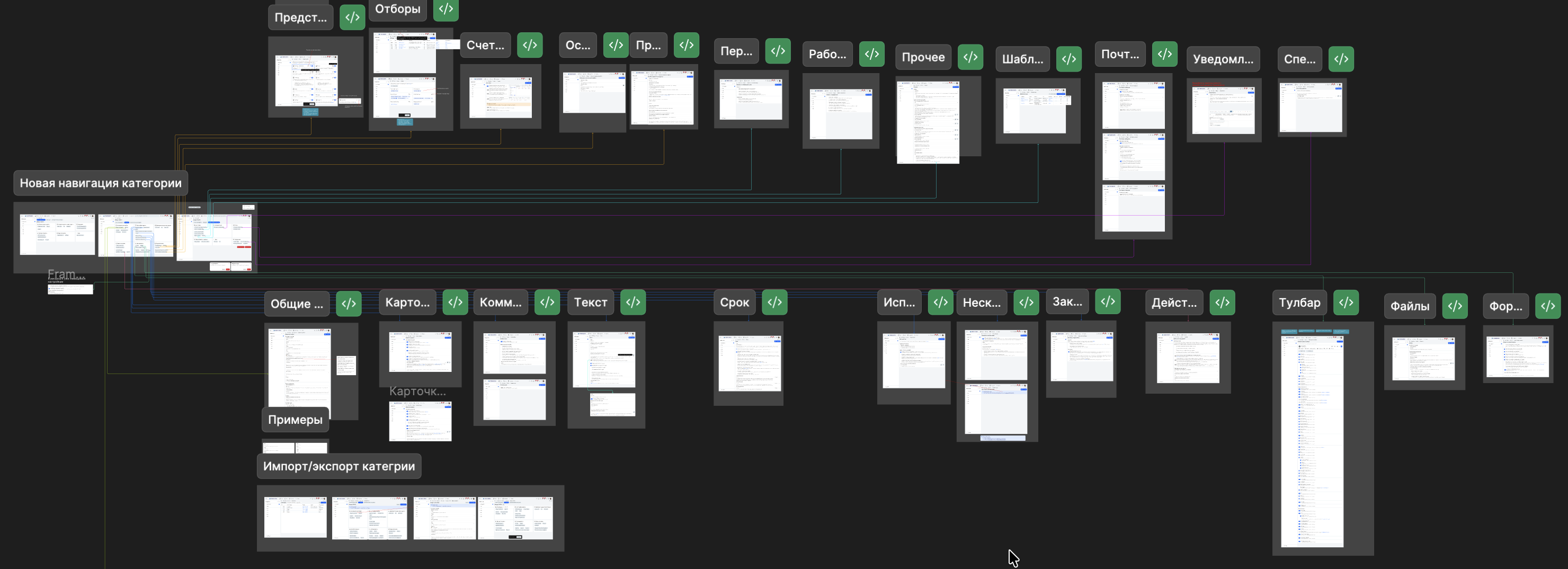Select the Примеры section label
This screenshot has height=569, width=1568.
(295, 420)
